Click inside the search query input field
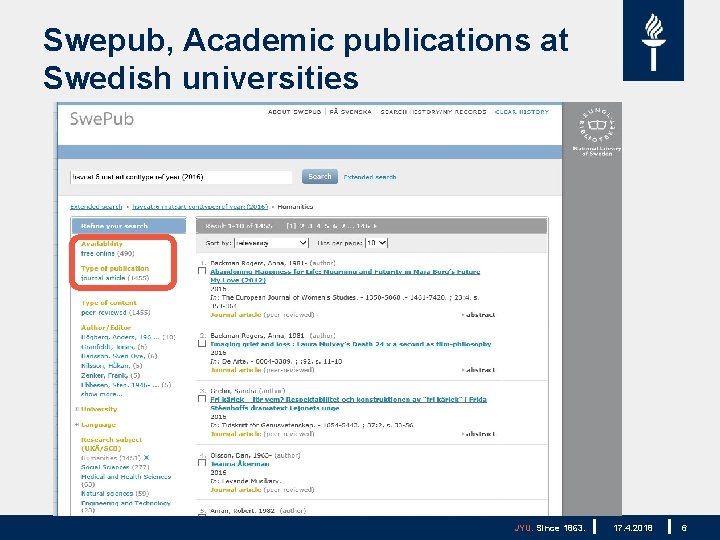 (181, 177)
